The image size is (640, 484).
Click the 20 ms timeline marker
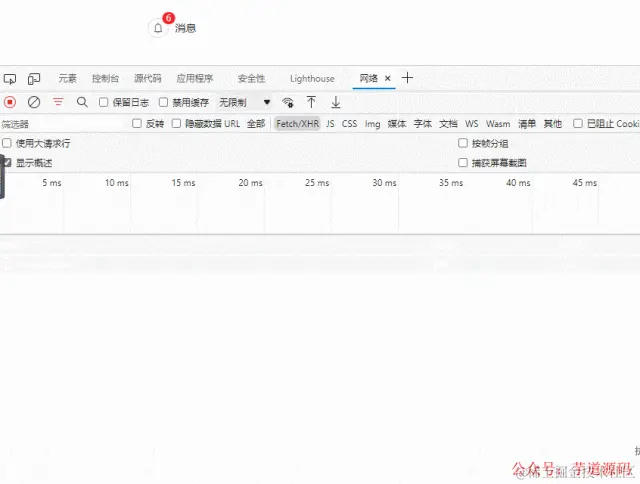(x=251, y=182)
